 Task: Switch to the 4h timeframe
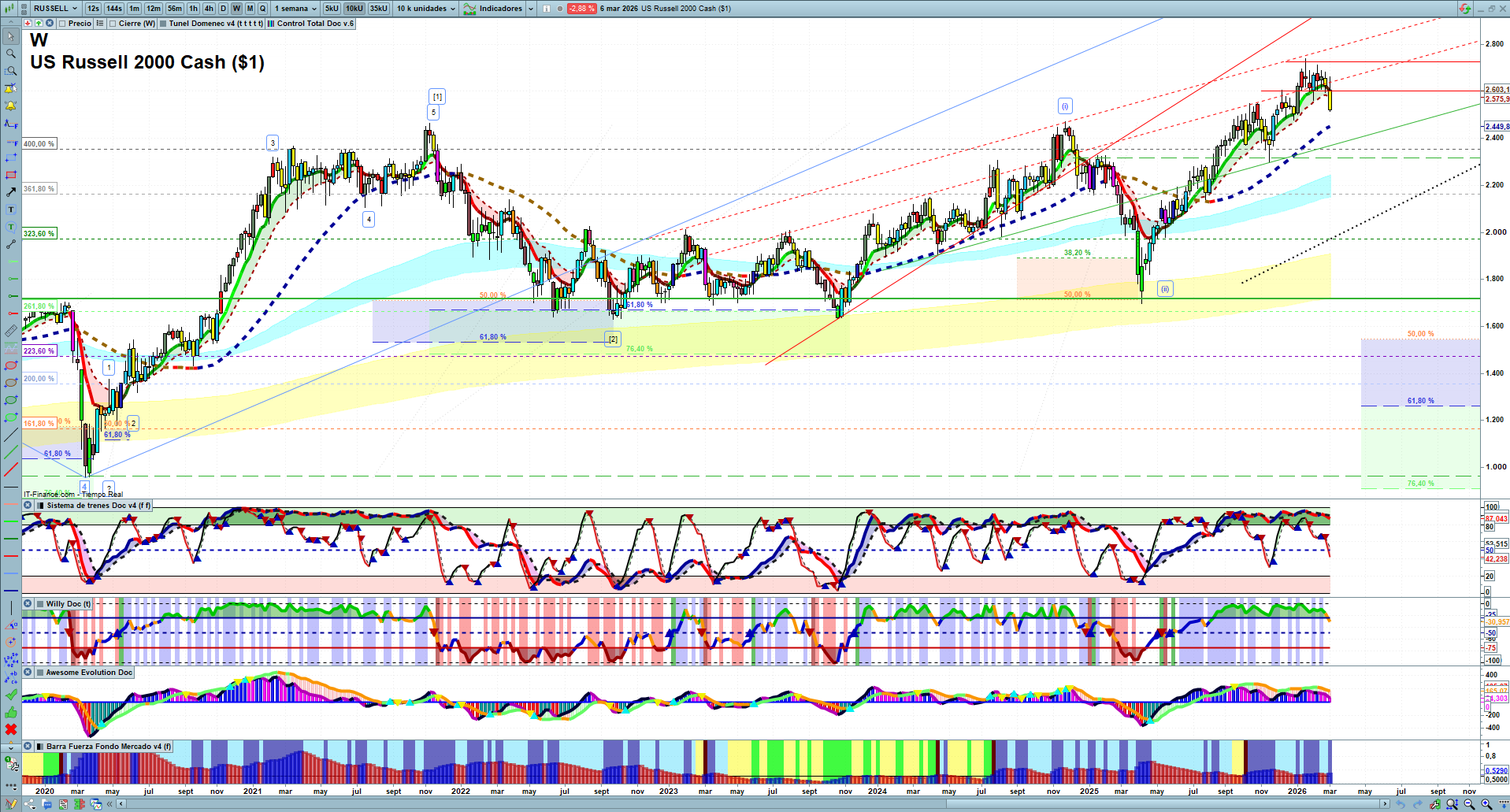click(x=209, y=9)
